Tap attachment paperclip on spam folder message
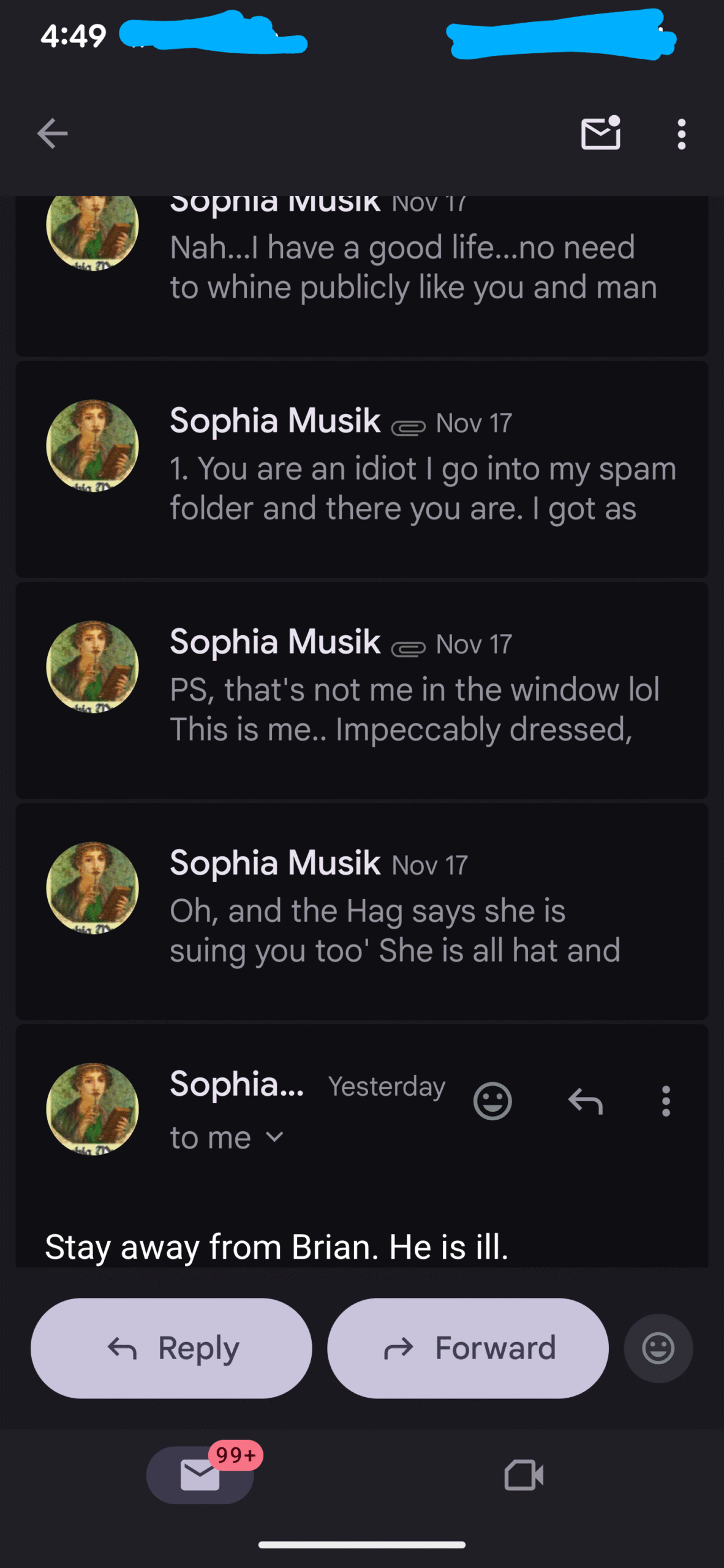 [409, 427]
